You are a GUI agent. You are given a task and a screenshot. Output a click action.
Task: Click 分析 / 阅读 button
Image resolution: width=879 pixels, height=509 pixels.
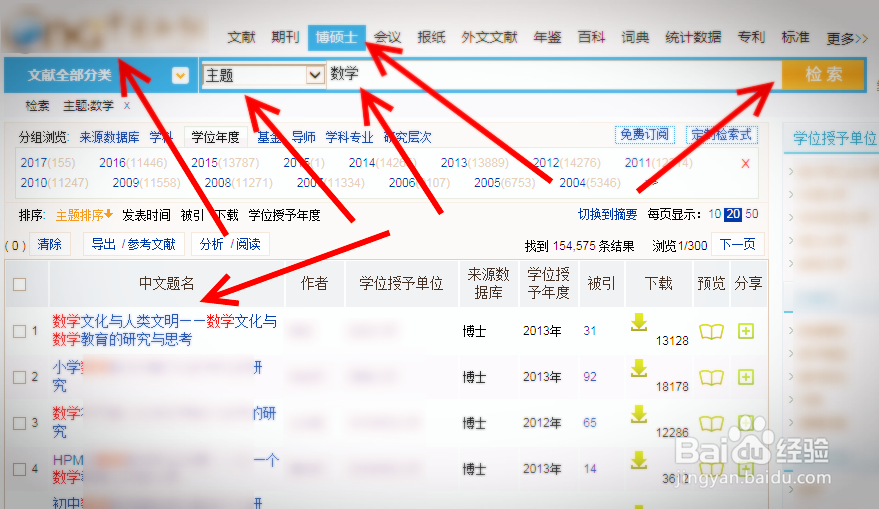click(x=230, y=244)
